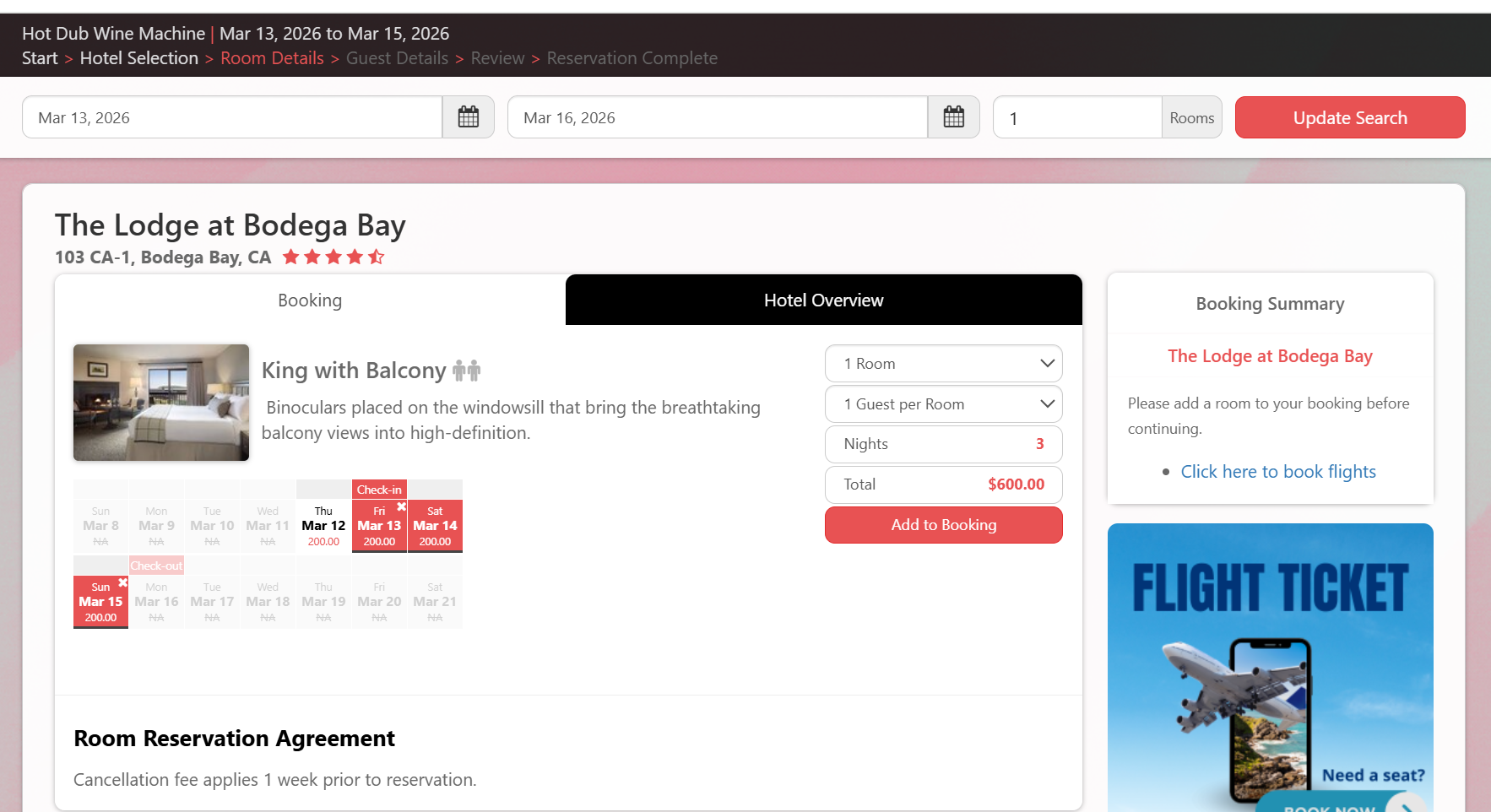This screenshot has width=1491, height=812.
Task: Switch to the Hotel Overview tab
Action: [x=824, y=300]
